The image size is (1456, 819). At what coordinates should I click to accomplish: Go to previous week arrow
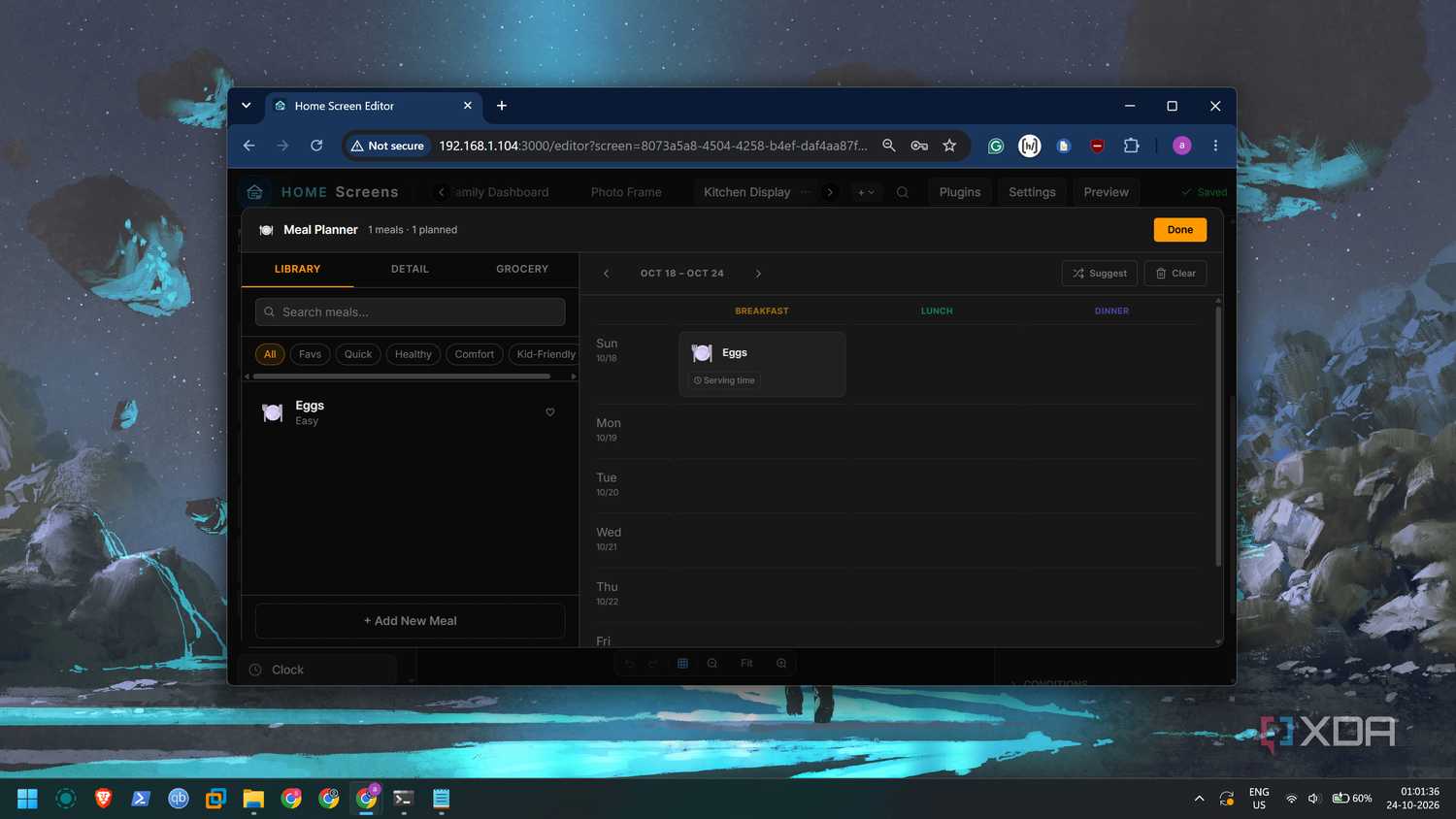pos(607,274)
